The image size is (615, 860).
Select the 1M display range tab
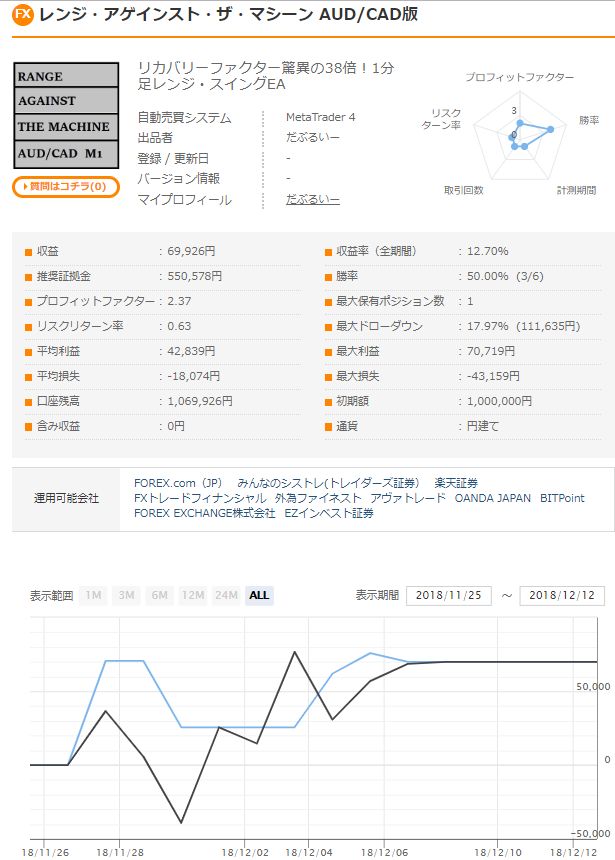coord(93,595)
